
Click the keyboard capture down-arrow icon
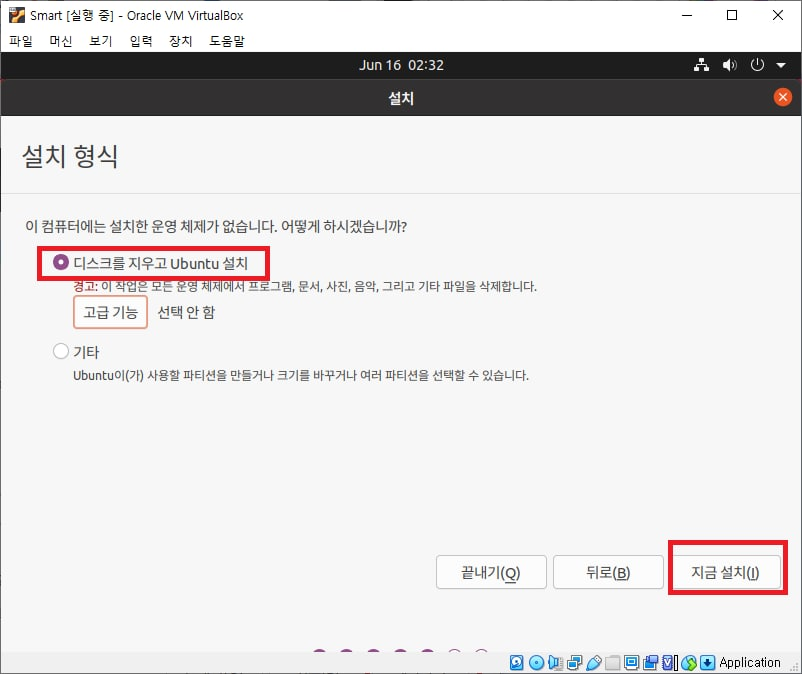(x=707, y=663)
